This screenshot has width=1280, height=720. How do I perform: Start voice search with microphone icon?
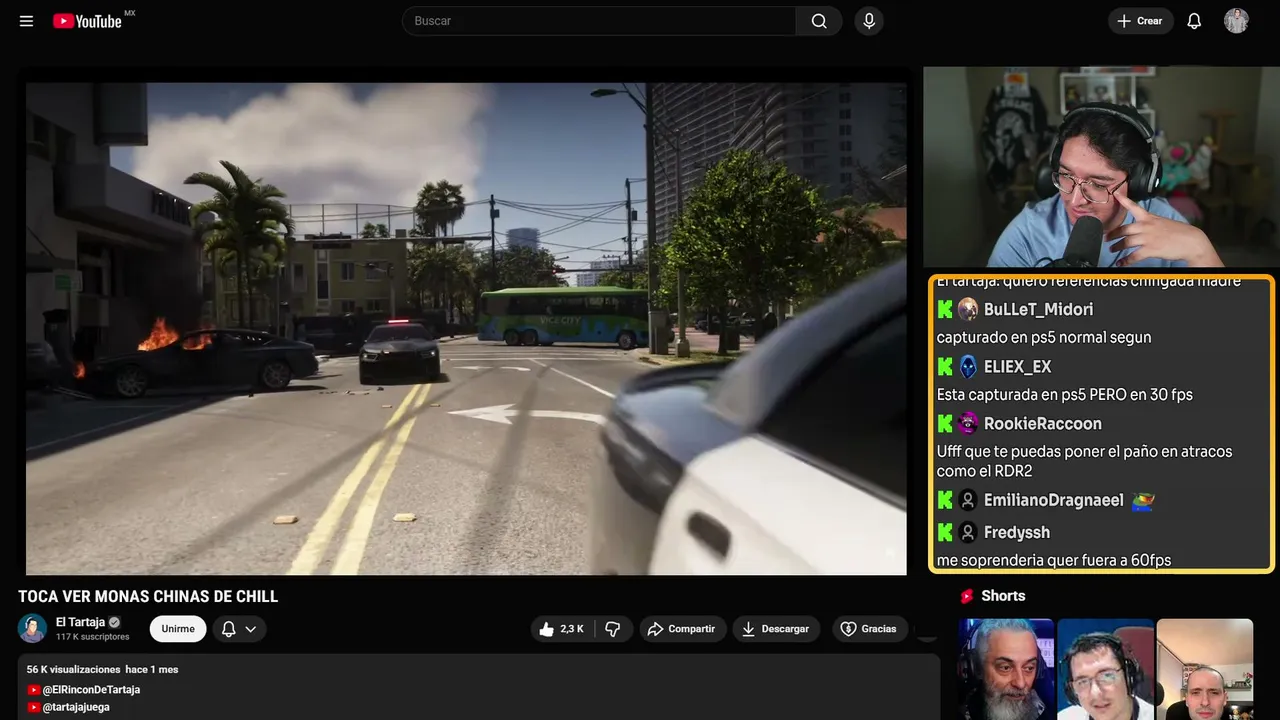869,21
